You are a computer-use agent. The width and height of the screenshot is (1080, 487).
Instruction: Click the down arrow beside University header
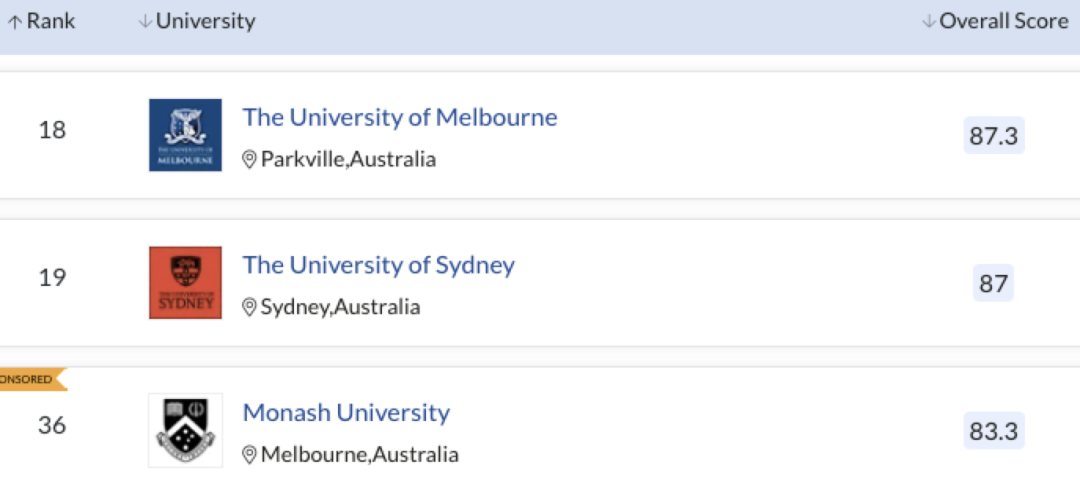pos(145,22)
